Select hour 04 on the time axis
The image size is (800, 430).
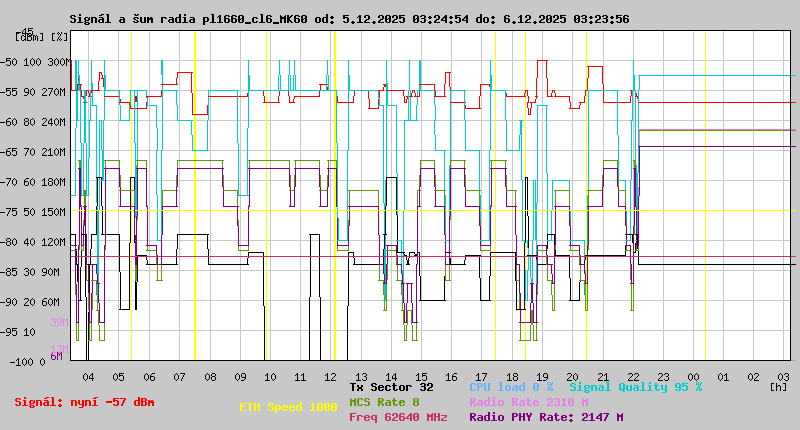click(x=88, y=376)
